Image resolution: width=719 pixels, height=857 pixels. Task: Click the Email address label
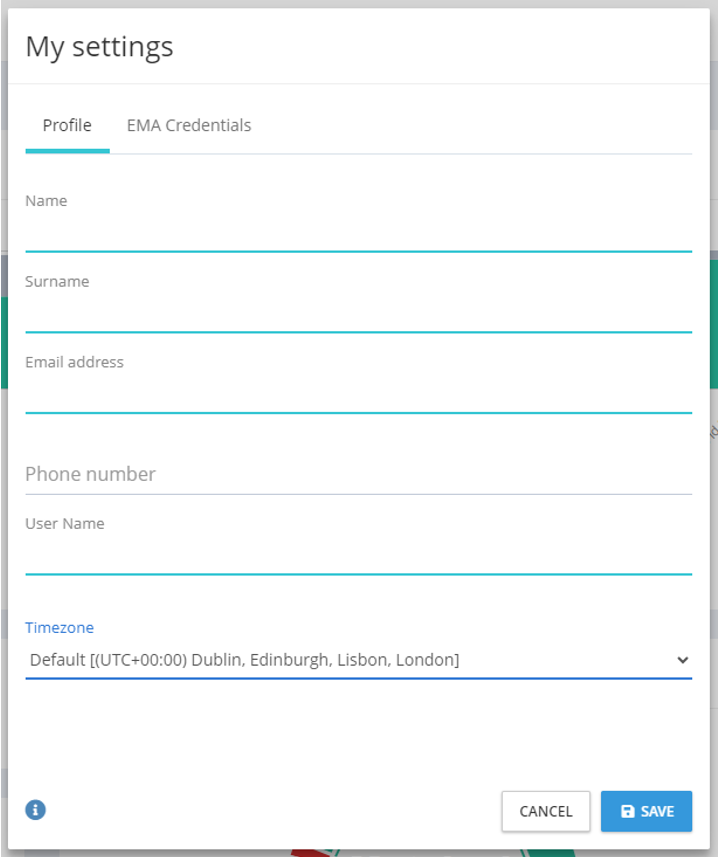click(74, 362)
